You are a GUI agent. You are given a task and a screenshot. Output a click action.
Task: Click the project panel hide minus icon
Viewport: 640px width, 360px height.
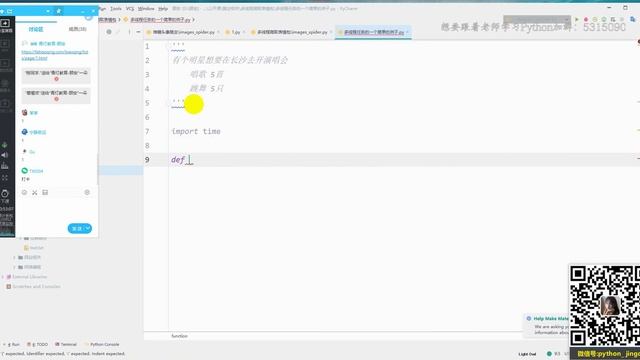138,32
